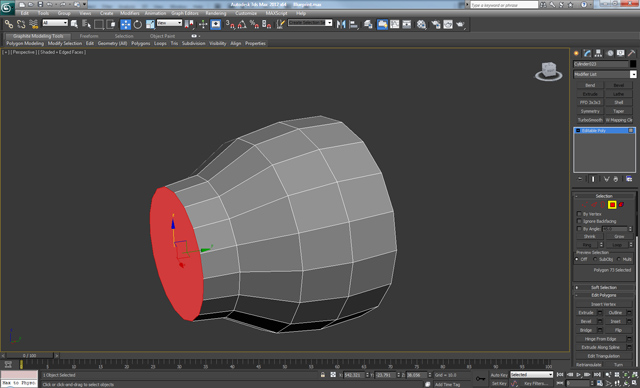Screen dimensions: 640x388
Task: Open the selection filter All dropdown
Action: click(x=55, y=23)
